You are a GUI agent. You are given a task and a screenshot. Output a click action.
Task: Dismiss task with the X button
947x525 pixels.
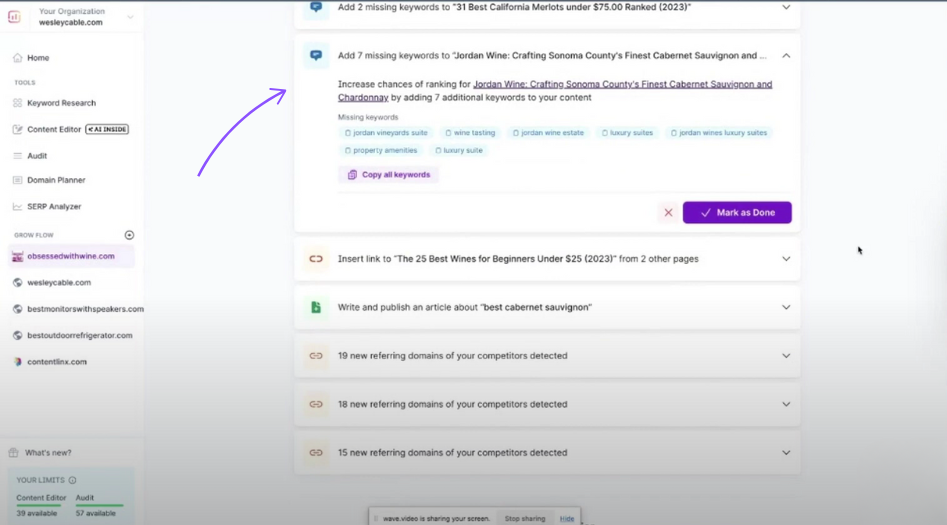(x=668, y=213)
